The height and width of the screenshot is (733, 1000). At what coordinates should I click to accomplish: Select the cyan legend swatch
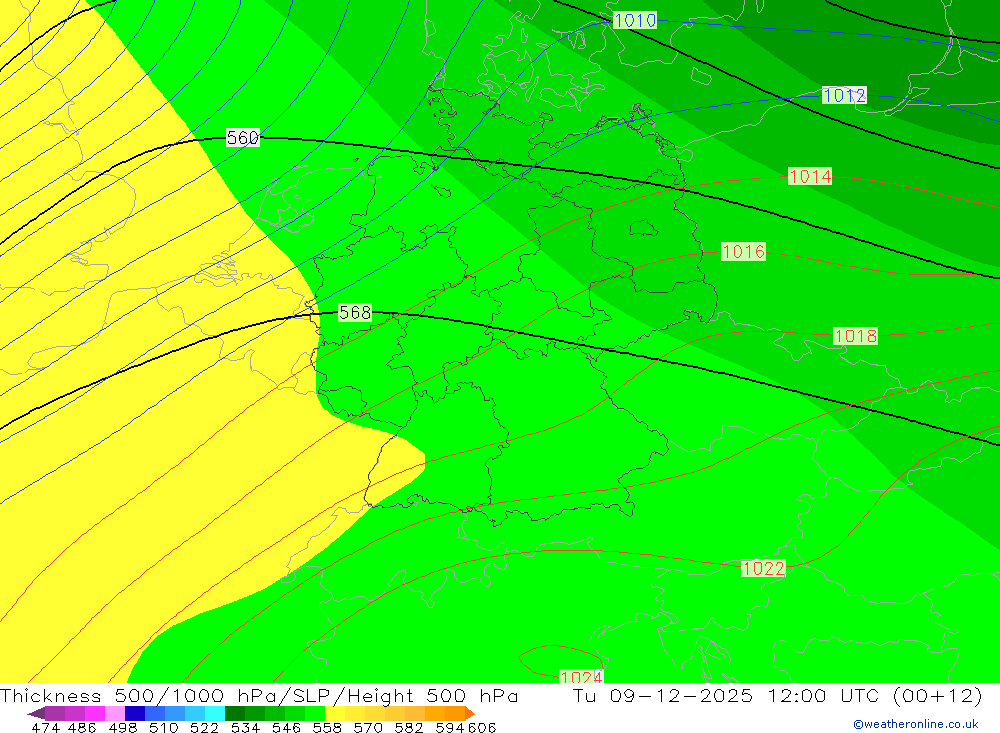tap(215, 714)
